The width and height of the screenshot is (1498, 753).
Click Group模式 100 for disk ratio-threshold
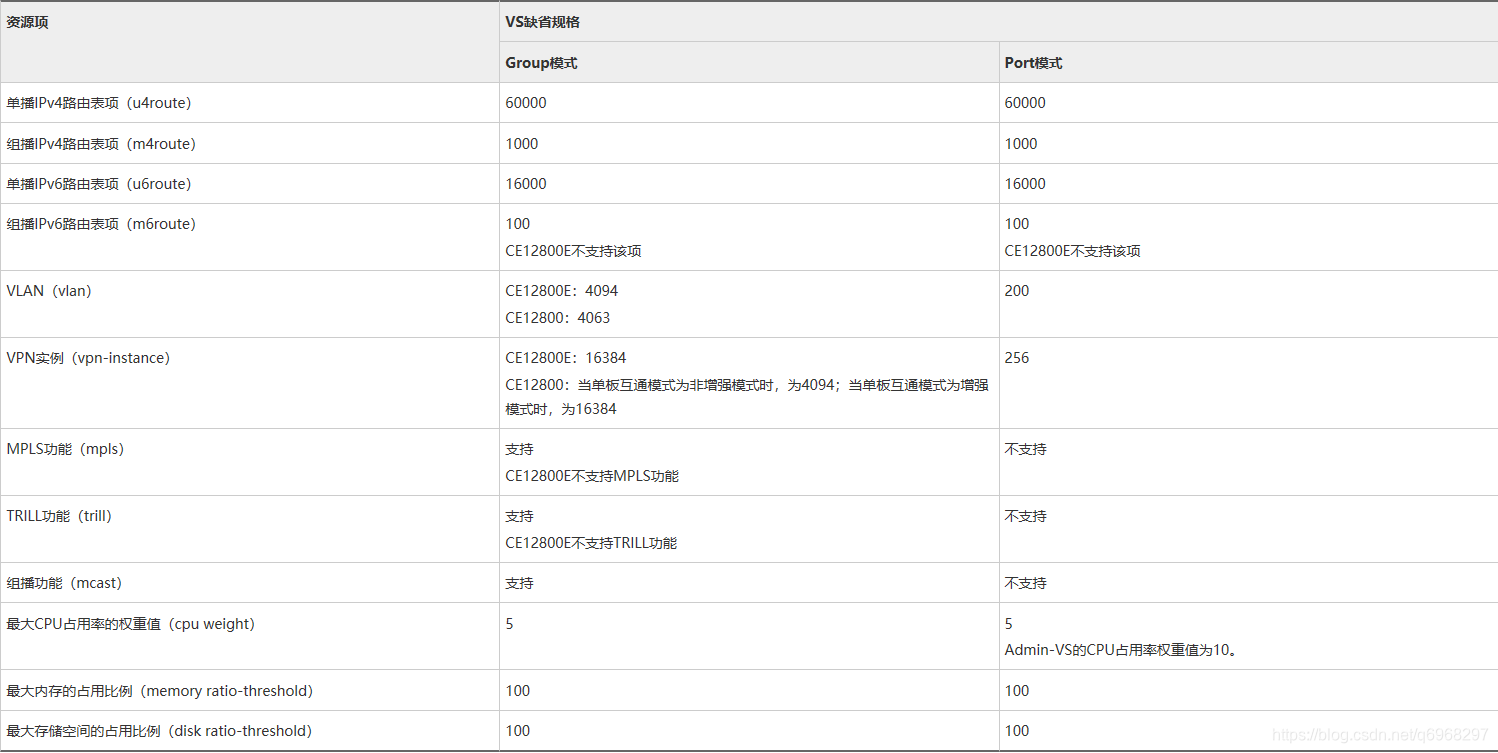click(518, 731)
